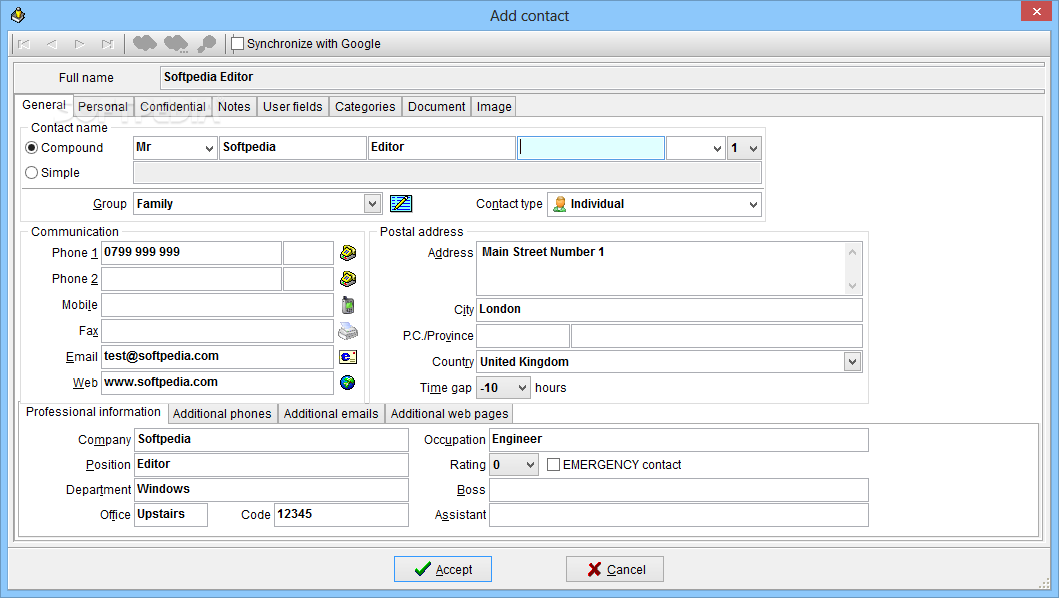1059x598 pixels.
Task: Click the dial icon for Phone 1
Action: 348,253
